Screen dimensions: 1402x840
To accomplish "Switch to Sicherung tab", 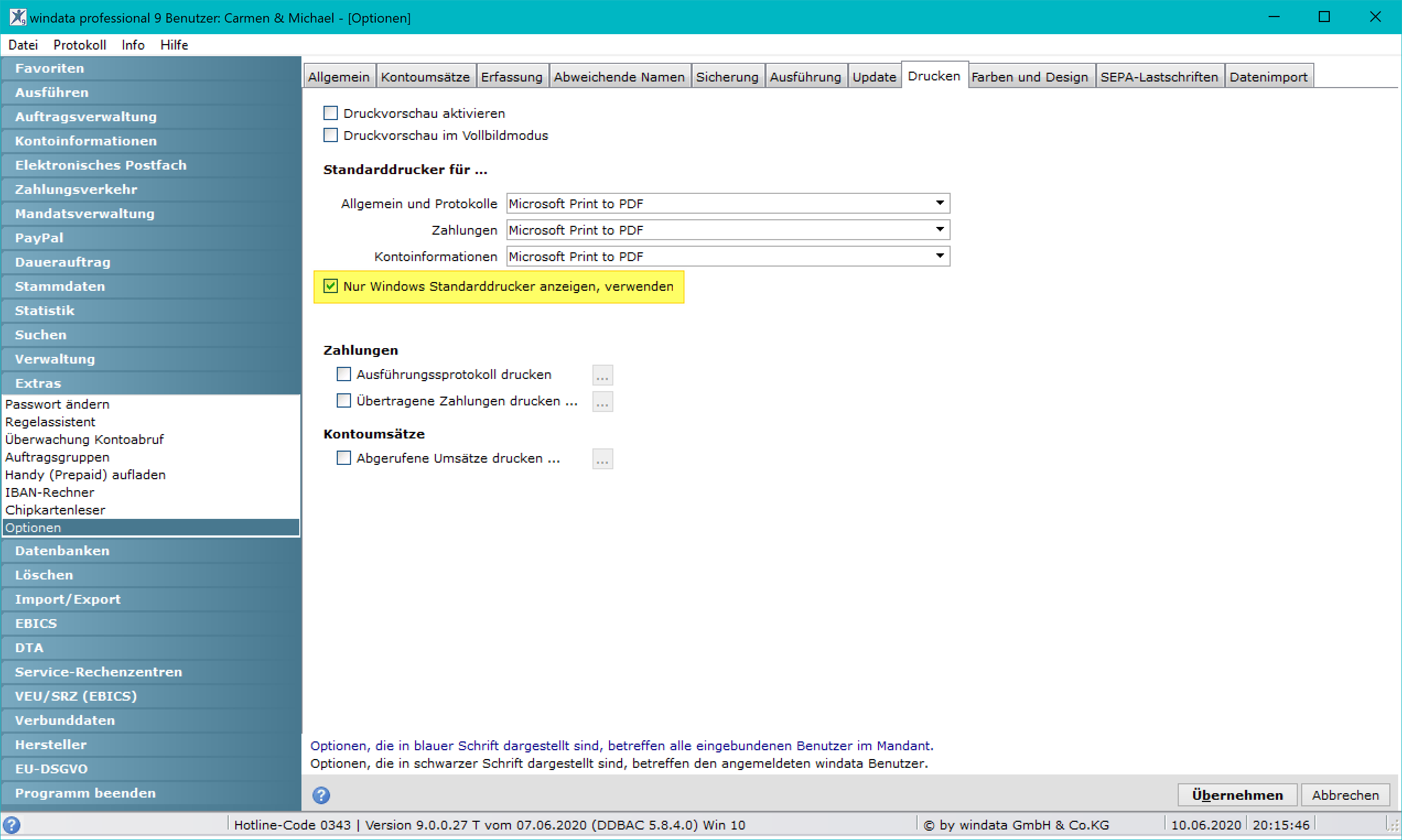I will (727, 77).
